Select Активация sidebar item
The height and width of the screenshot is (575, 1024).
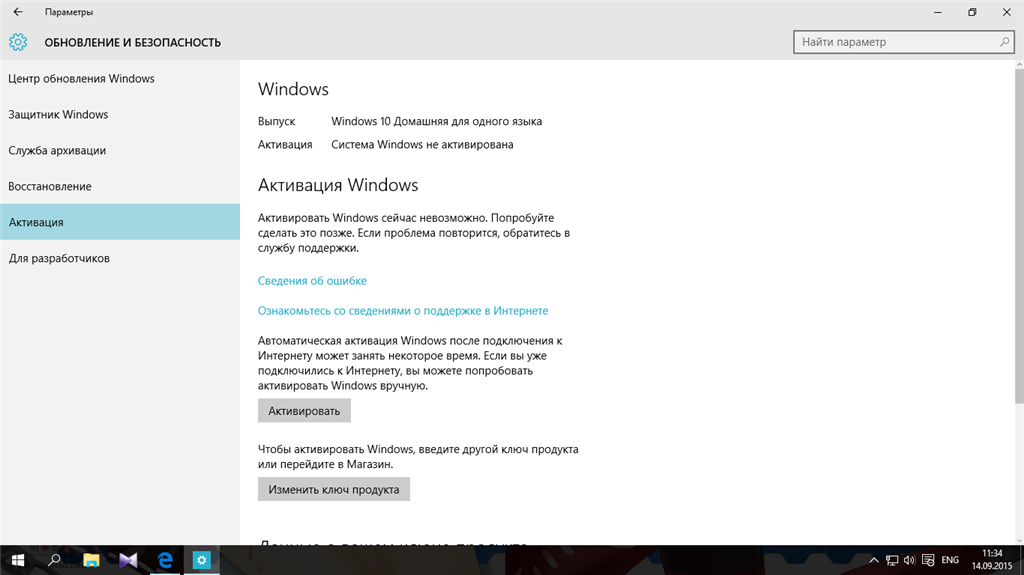pos(120,222)
